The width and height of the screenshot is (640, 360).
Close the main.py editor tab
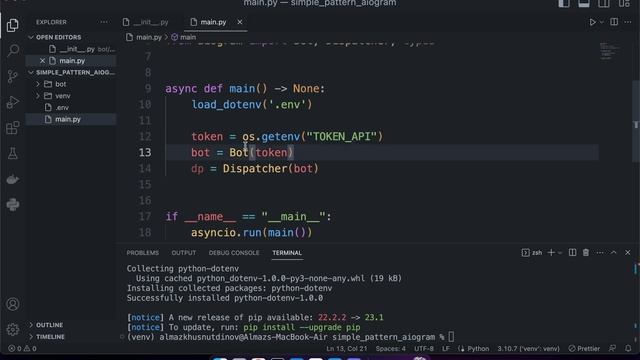[x=240, y=22]
